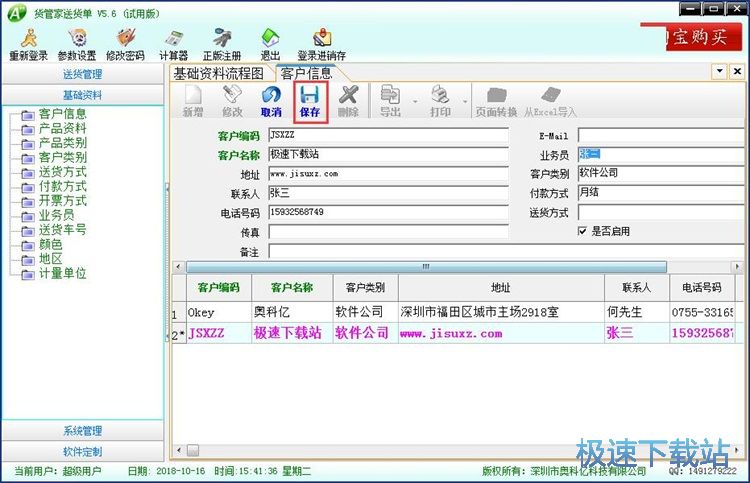Click the 退出 exit icon
750x483 pixels.
point(270,44)
